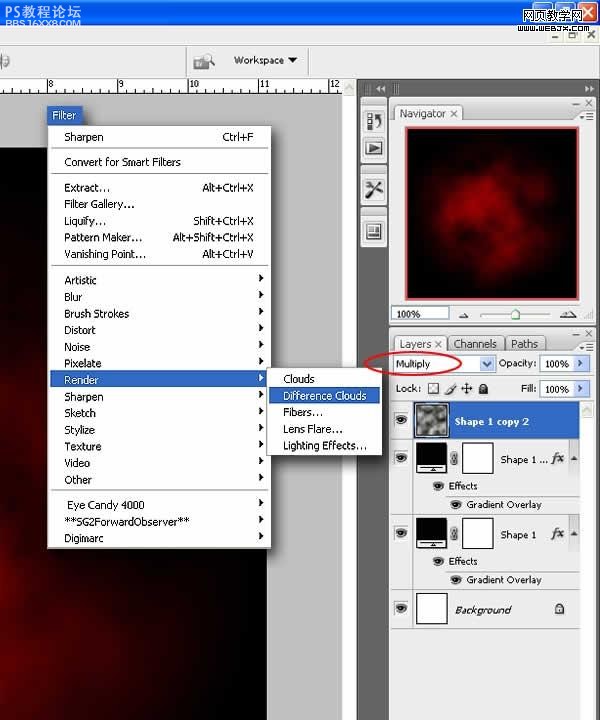Open Lighting Effects from Render submenu
600x720 pixels.
[324, 445]
